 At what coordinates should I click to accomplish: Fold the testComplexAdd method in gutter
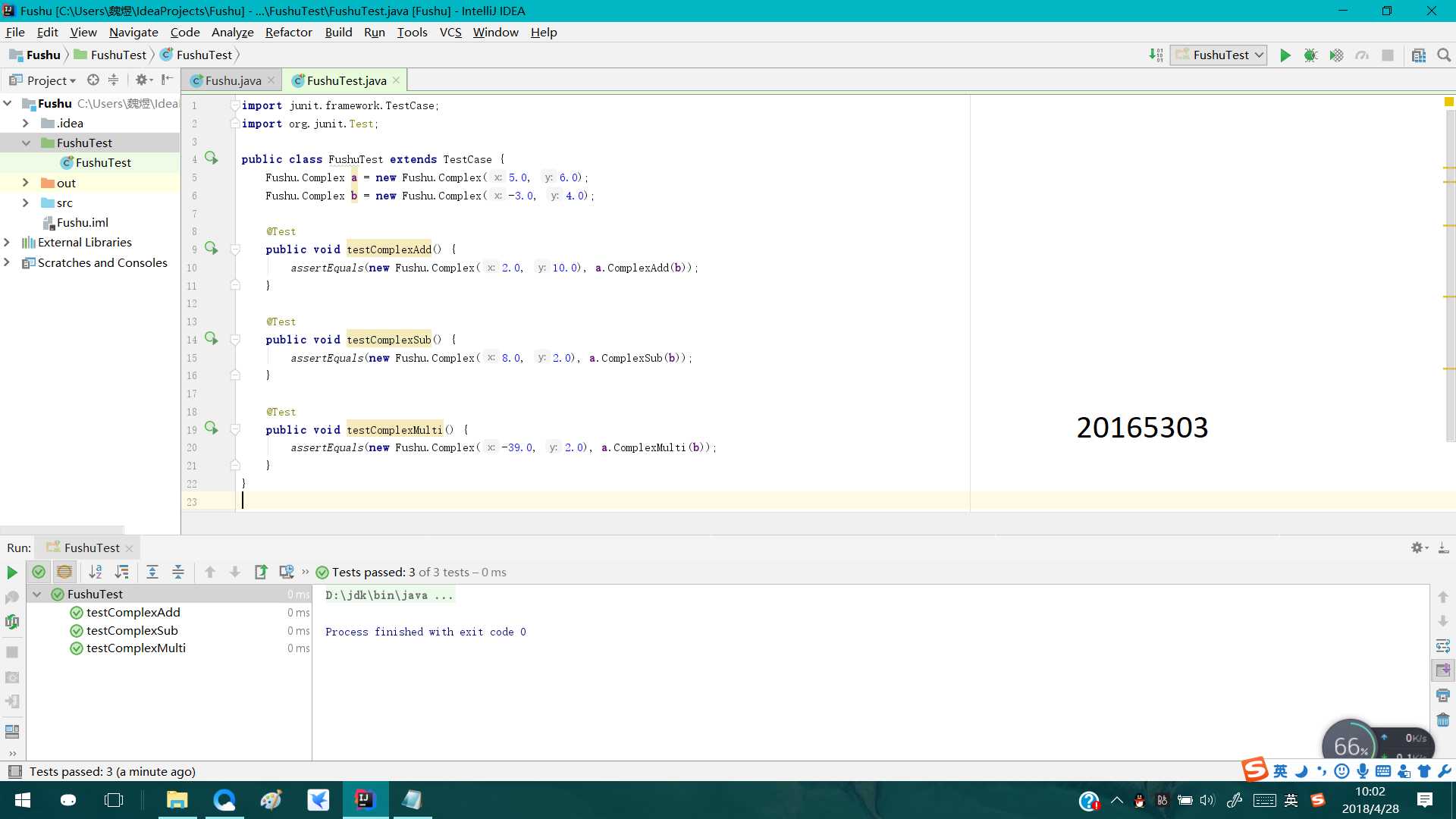coord(235,249)
